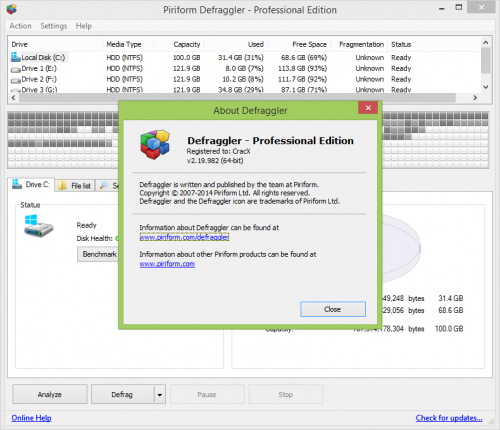
Task: Sort by the Used column header
Action: tap(236, 44)
